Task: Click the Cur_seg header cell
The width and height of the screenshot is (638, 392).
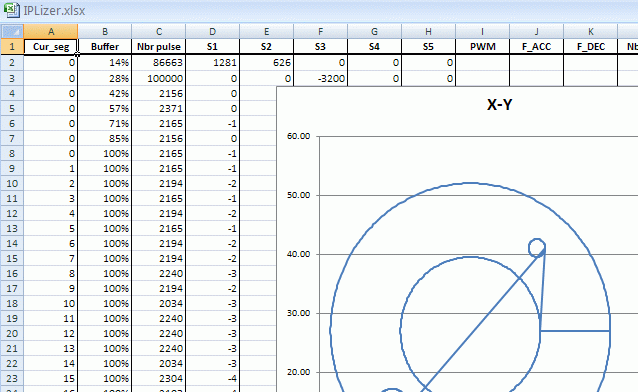Action: click(51, 47)
